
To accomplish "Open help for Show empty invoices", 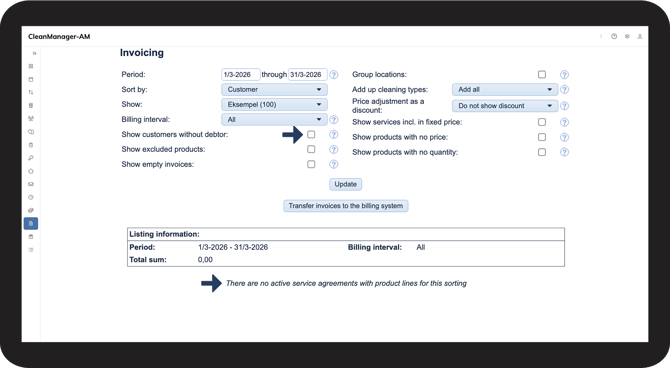I will click(x=334, y=164).
